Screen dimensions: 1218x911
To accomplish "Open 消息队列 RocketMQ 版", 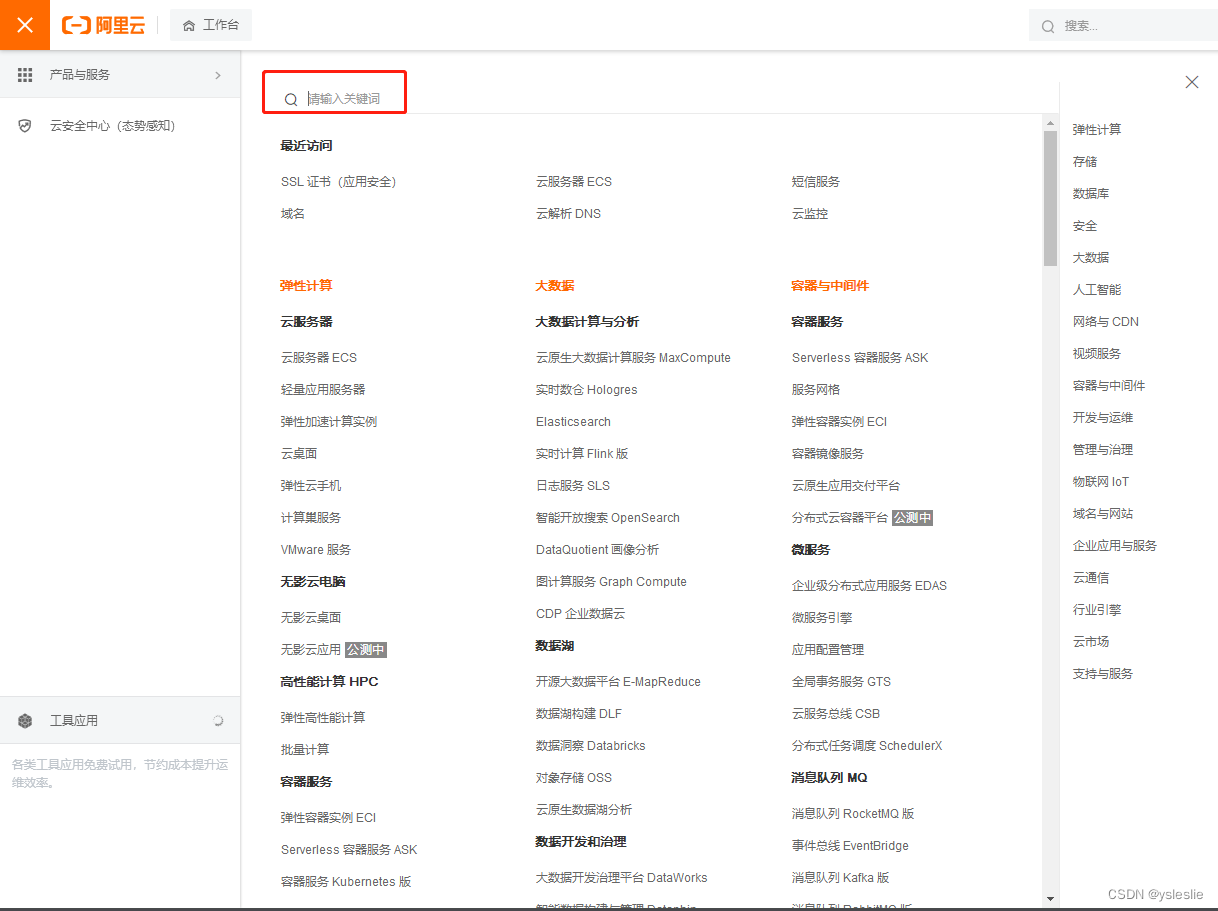I will pyautogui.click(x=853, y=814).
